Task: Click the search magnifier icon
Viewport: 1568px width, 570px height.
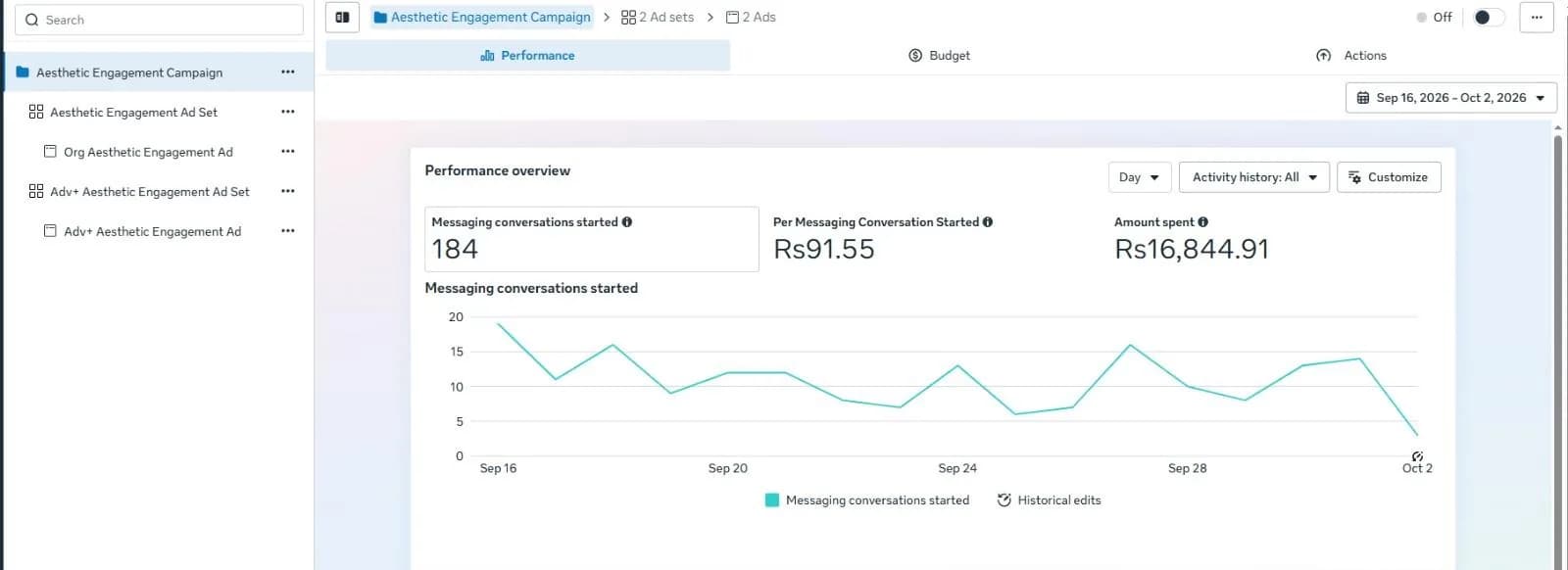Action: [32, 20]
